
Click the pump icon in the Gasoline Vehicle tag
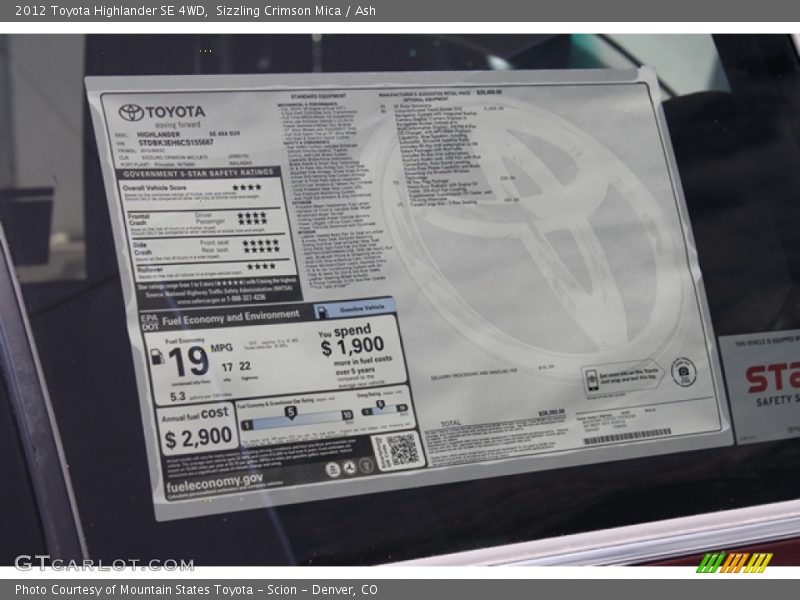[322, 312]
